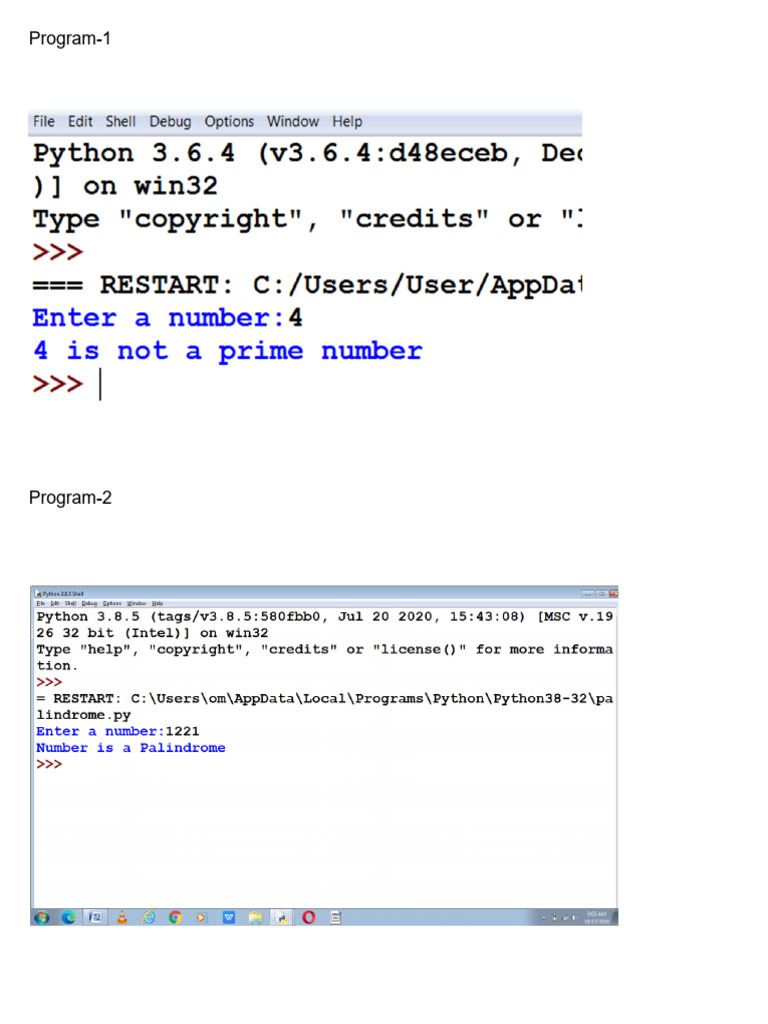Open the Window menu in Python 3.6.4 shell
The image size is (768, 1024).
(293, 121)
